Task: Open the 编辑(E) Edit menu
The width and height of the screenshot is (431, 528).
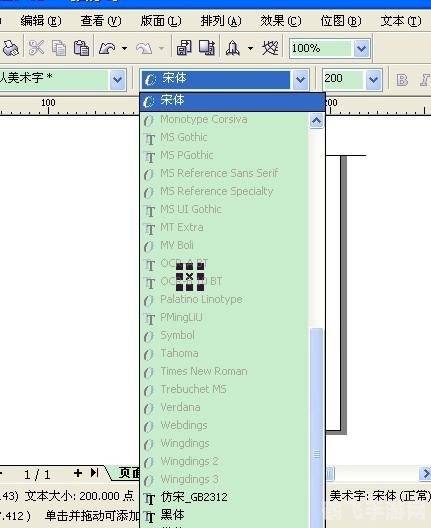Action: tap(41, 22)
